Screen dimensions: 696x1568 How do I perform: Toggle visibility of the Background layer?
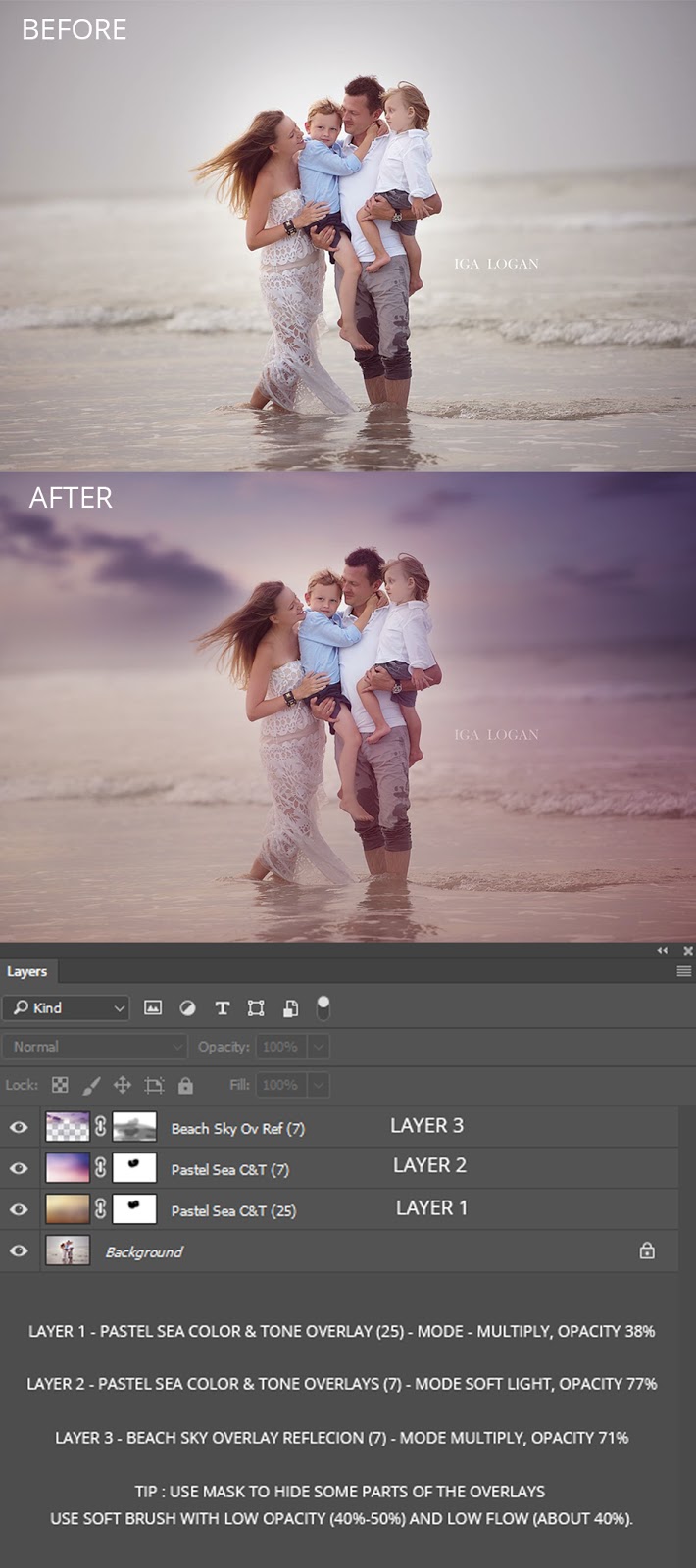[x=19, y=1250]
